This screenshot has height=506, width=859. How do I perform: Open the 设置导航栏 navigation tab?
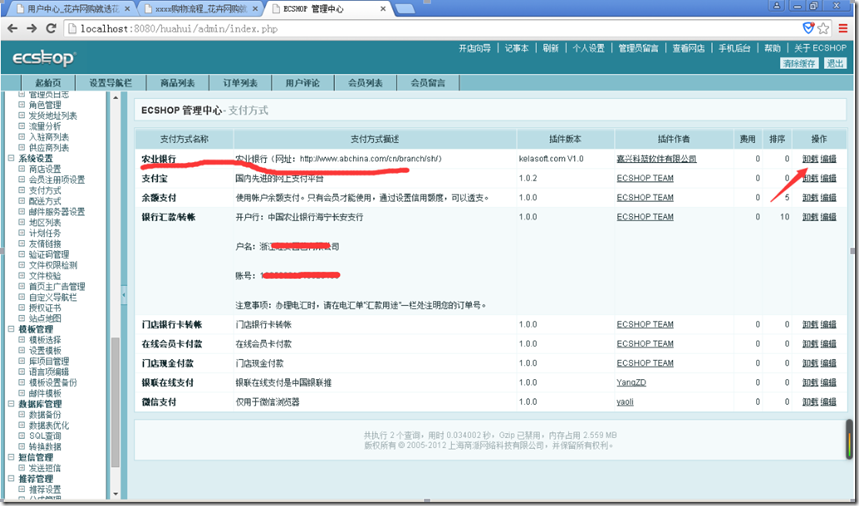pos(111,83)
